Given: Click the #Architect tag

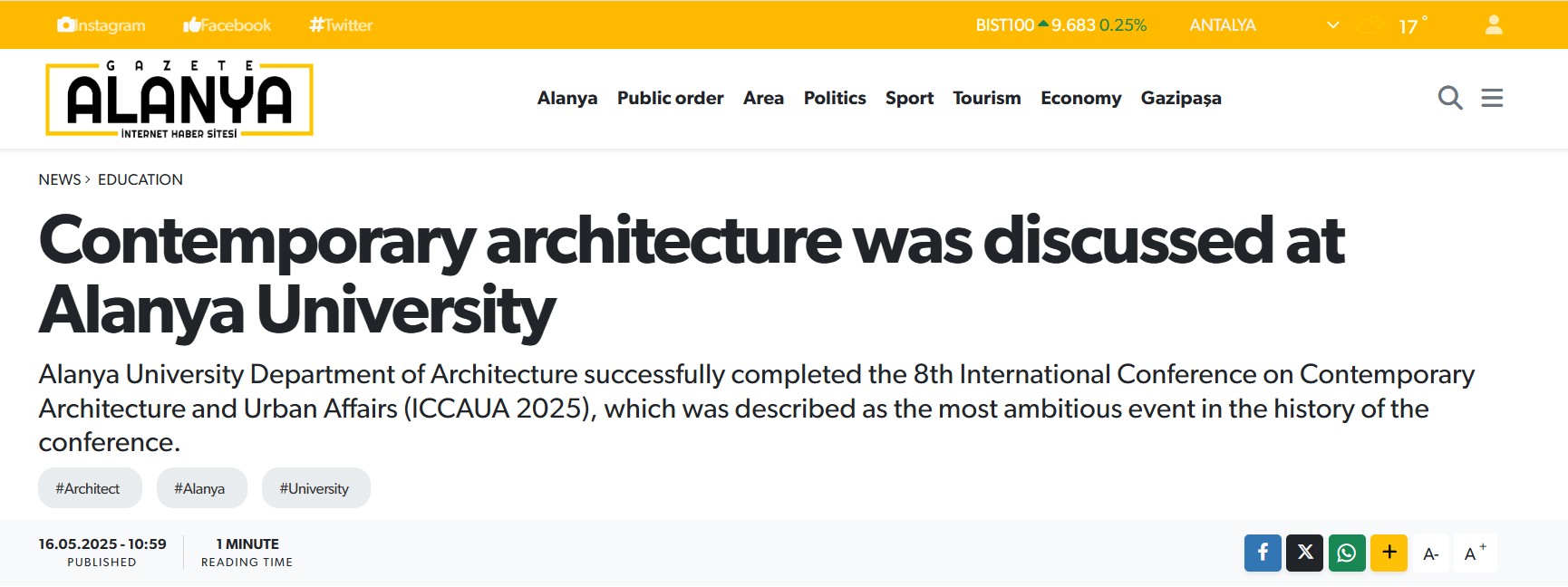Looking at the screenshot, I should [89, 488].
